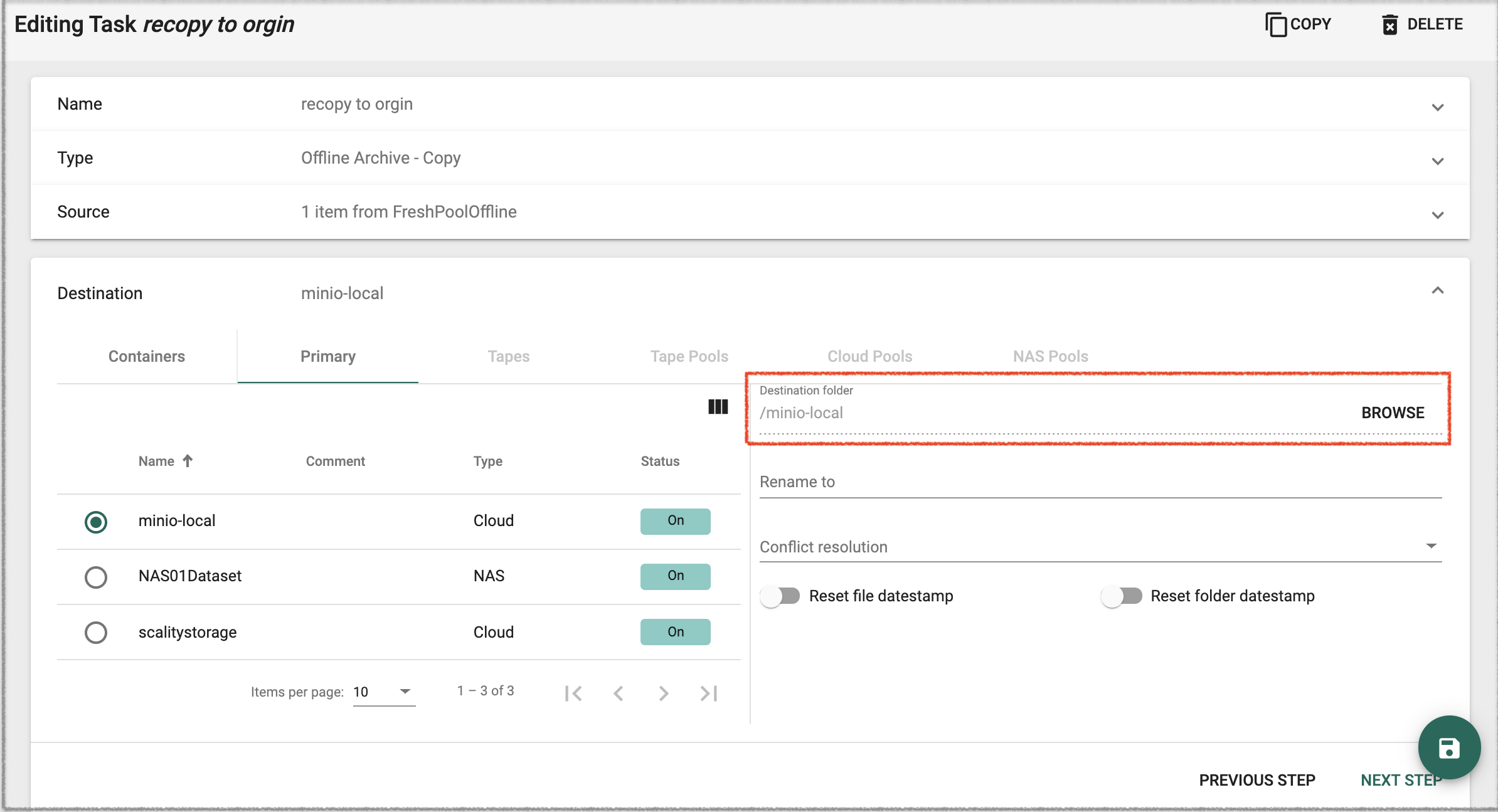Click the NAS type cell for NAS01Dataset
This screenshot has height=812, width=1498.
(489, 576)
